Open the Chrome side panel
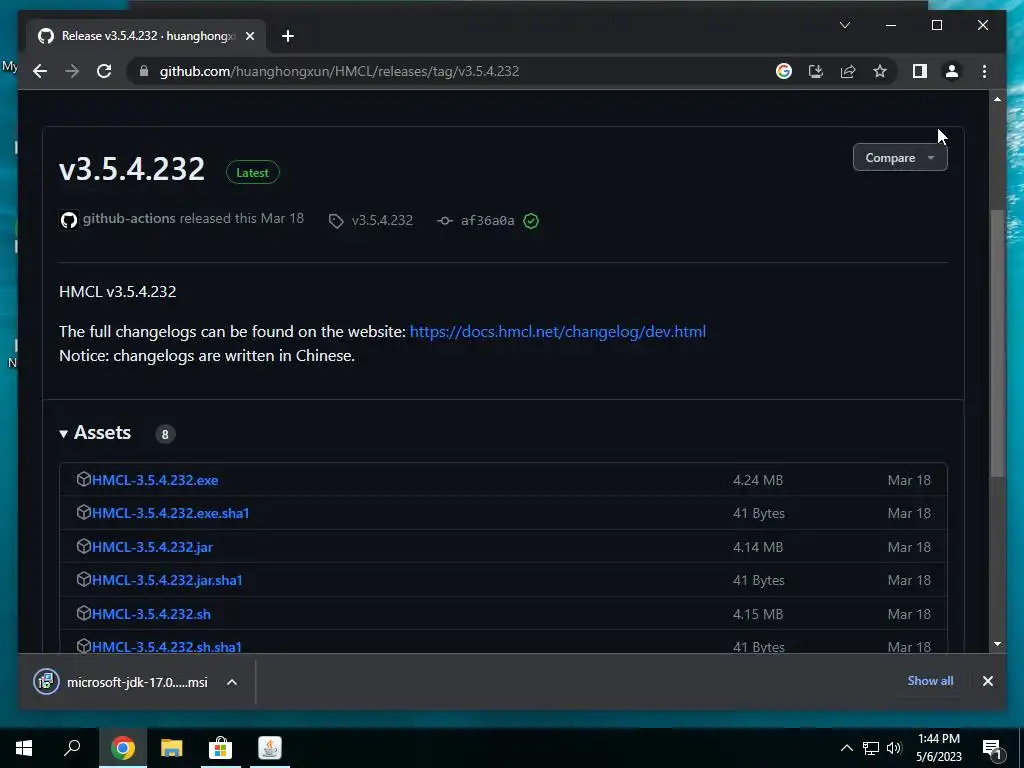 click(x=920, y=71)
